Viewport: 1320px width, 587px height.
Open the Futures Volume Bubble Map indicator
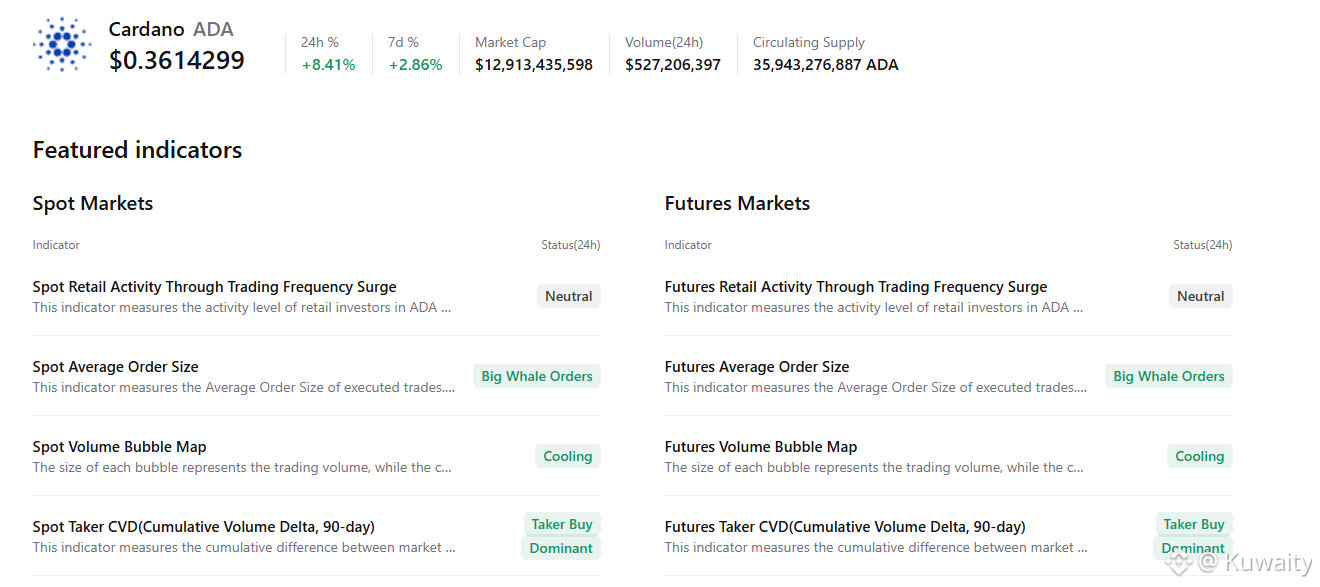coord(760,447)
